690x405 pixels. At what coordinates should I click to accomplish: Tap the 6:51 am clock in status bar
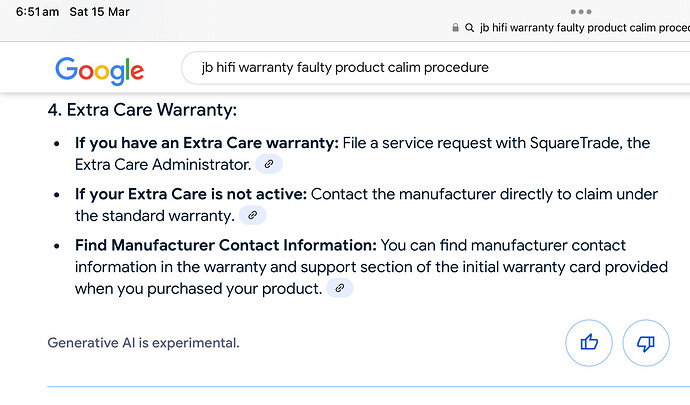coord(37,12)
